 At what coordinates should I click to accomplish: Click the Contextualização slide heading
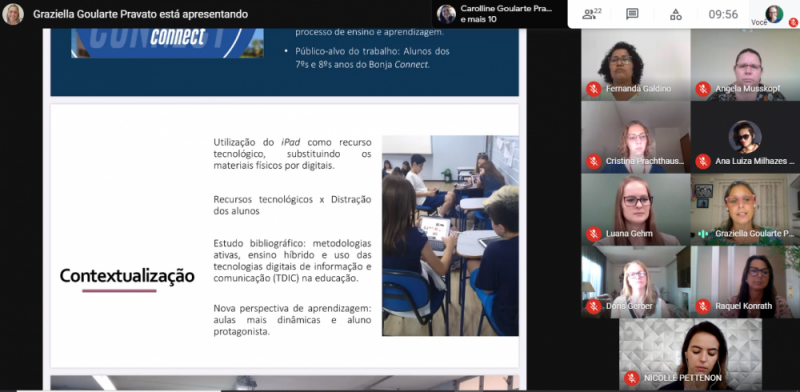(127, 276)
